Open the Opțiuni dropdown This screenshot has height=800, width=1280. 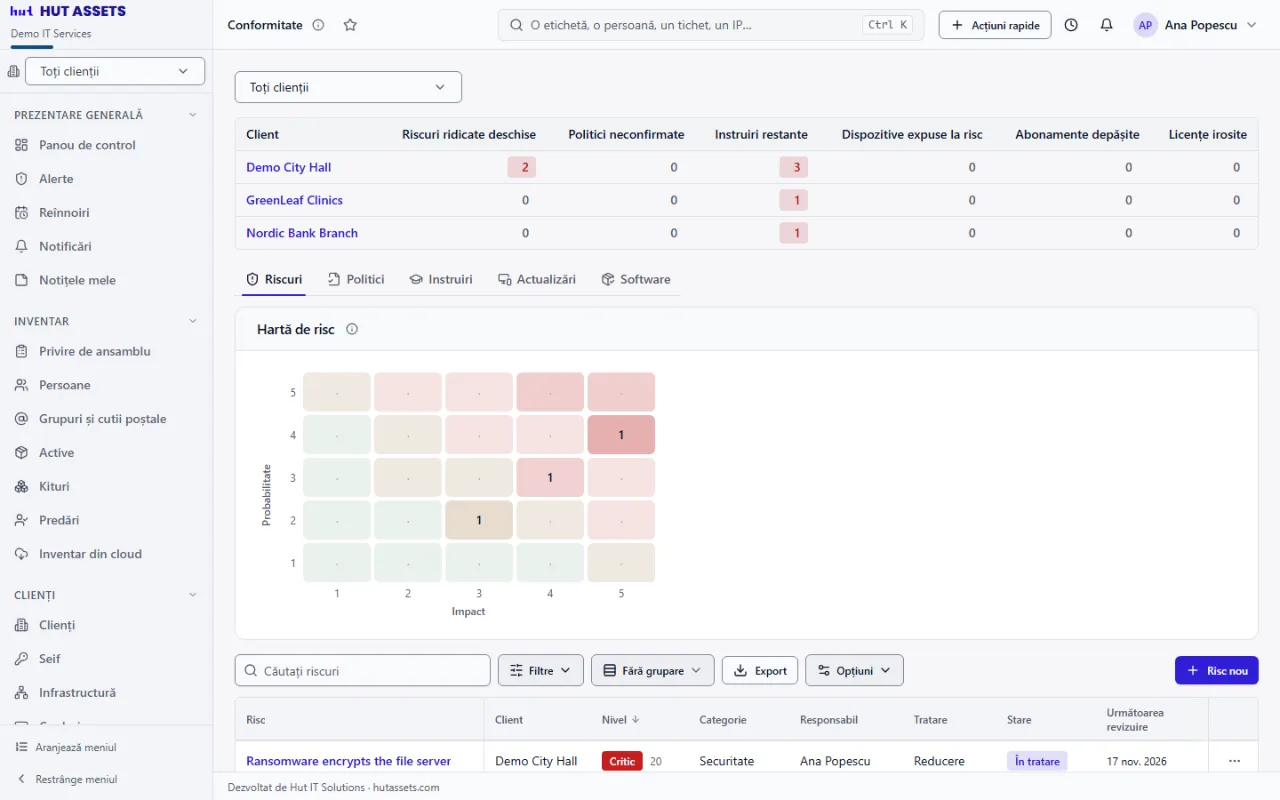[x=854, y=671]
